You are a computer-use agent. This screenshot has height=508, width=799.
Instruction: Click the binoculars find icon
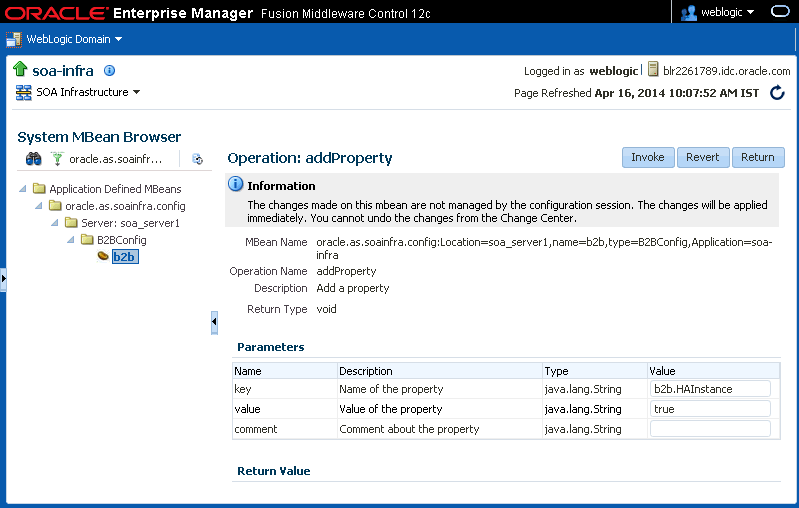point(34,159)
